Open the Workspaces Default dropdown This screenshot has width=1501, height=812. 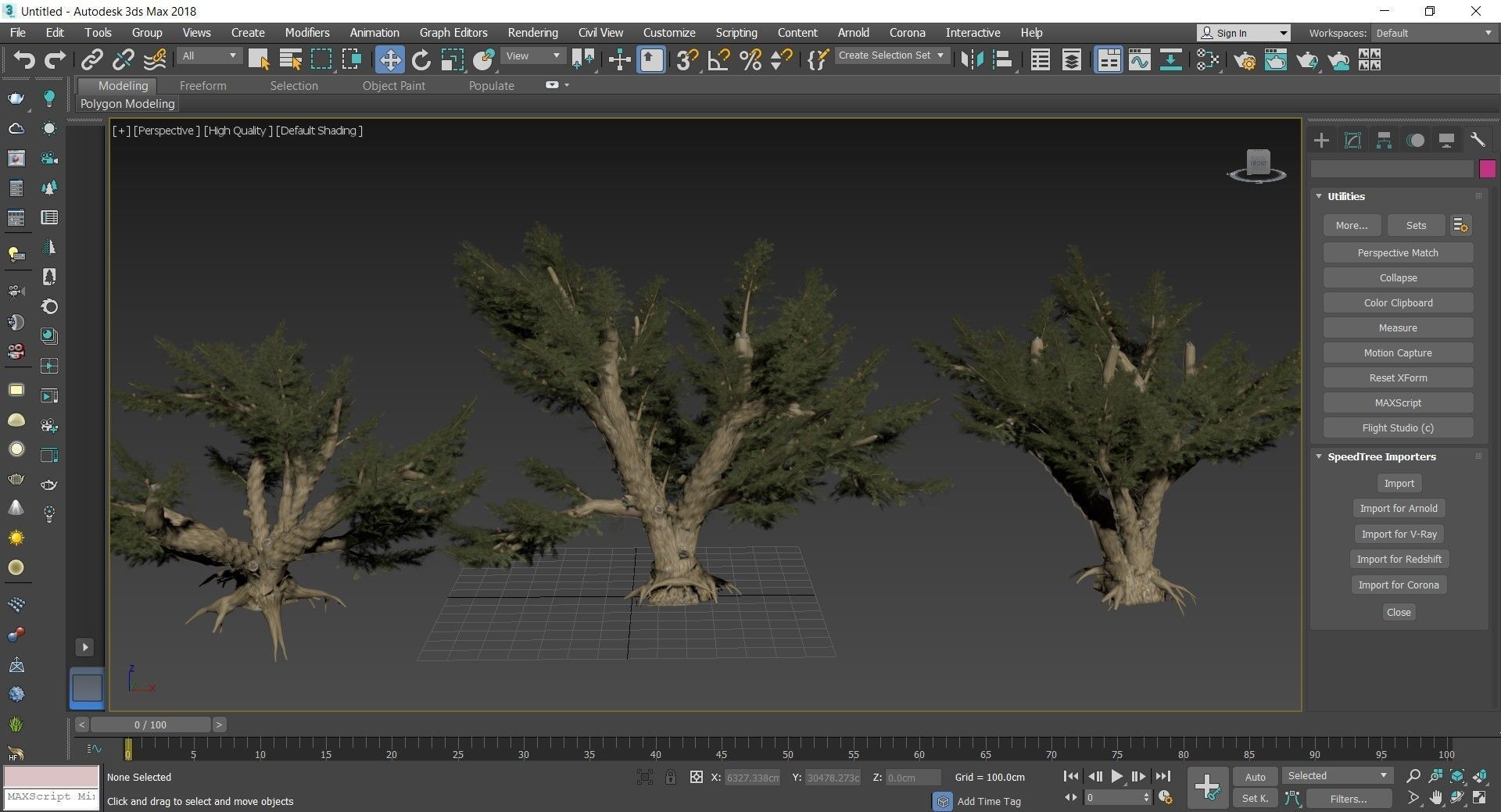(x=1434, y=33)
